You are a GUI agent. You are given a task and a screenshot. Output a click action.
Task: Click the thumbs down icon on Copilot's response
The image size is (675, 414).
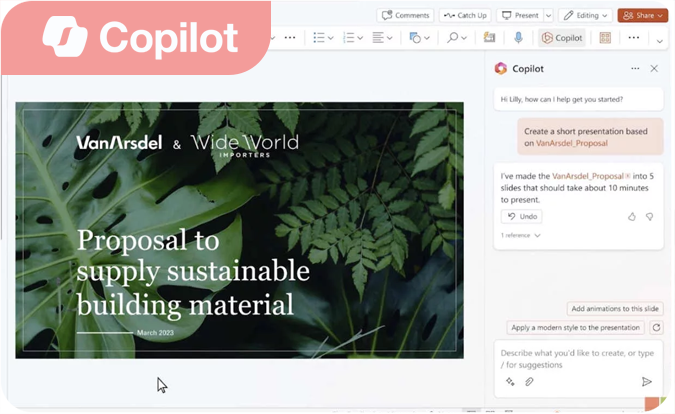coord(649,216)
